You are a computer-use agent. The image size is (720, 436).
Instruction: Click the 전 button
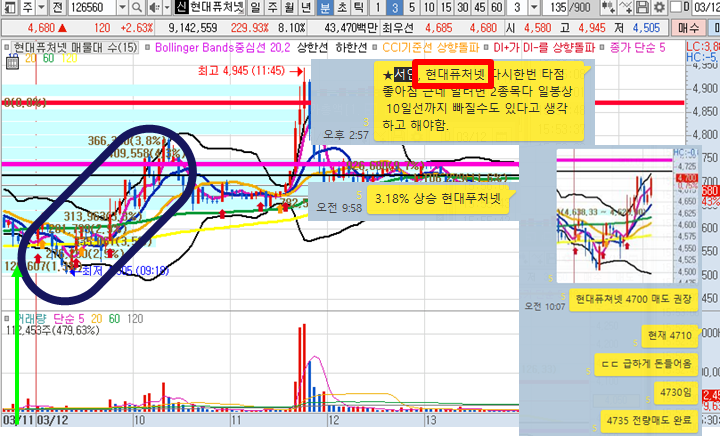pyautogui.click(x=57, y=7)
